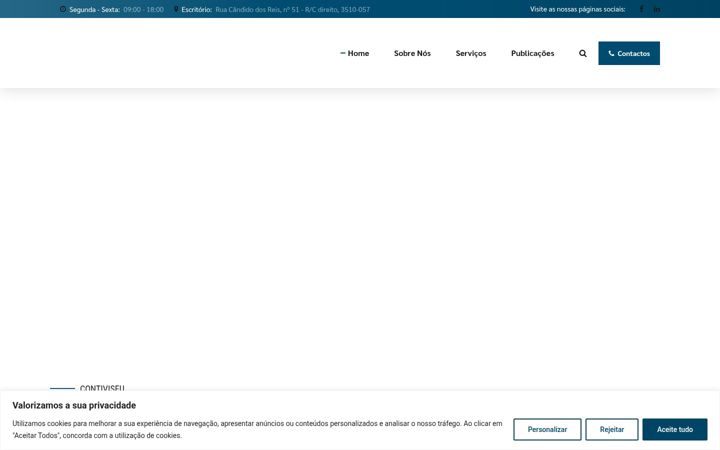
Task: Open the Publicações menu item
Action: 533,53
